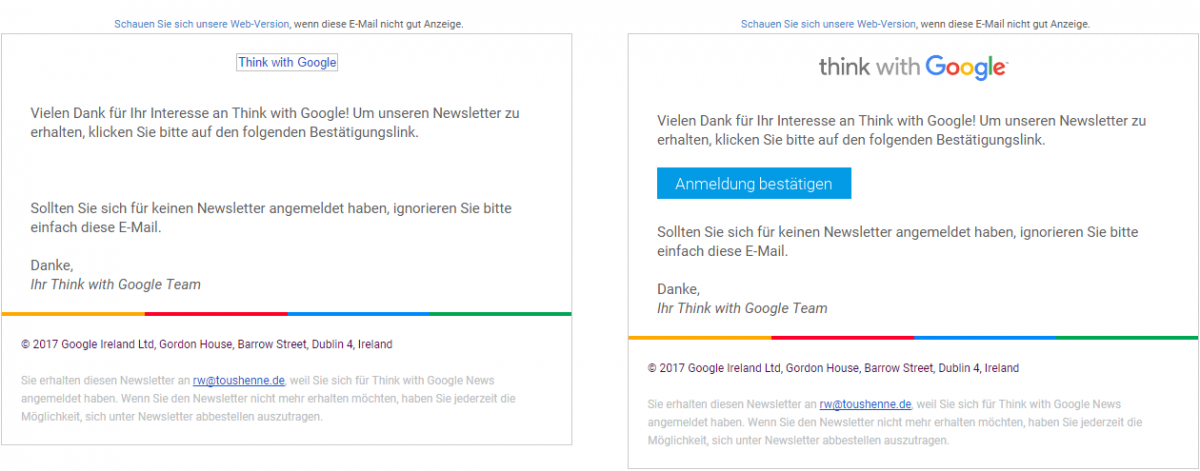This screenshot has height=471, width=1200.
Task: Click "Ihr Think with Google Team" in the image-blocked email
Action: [115, 284]
